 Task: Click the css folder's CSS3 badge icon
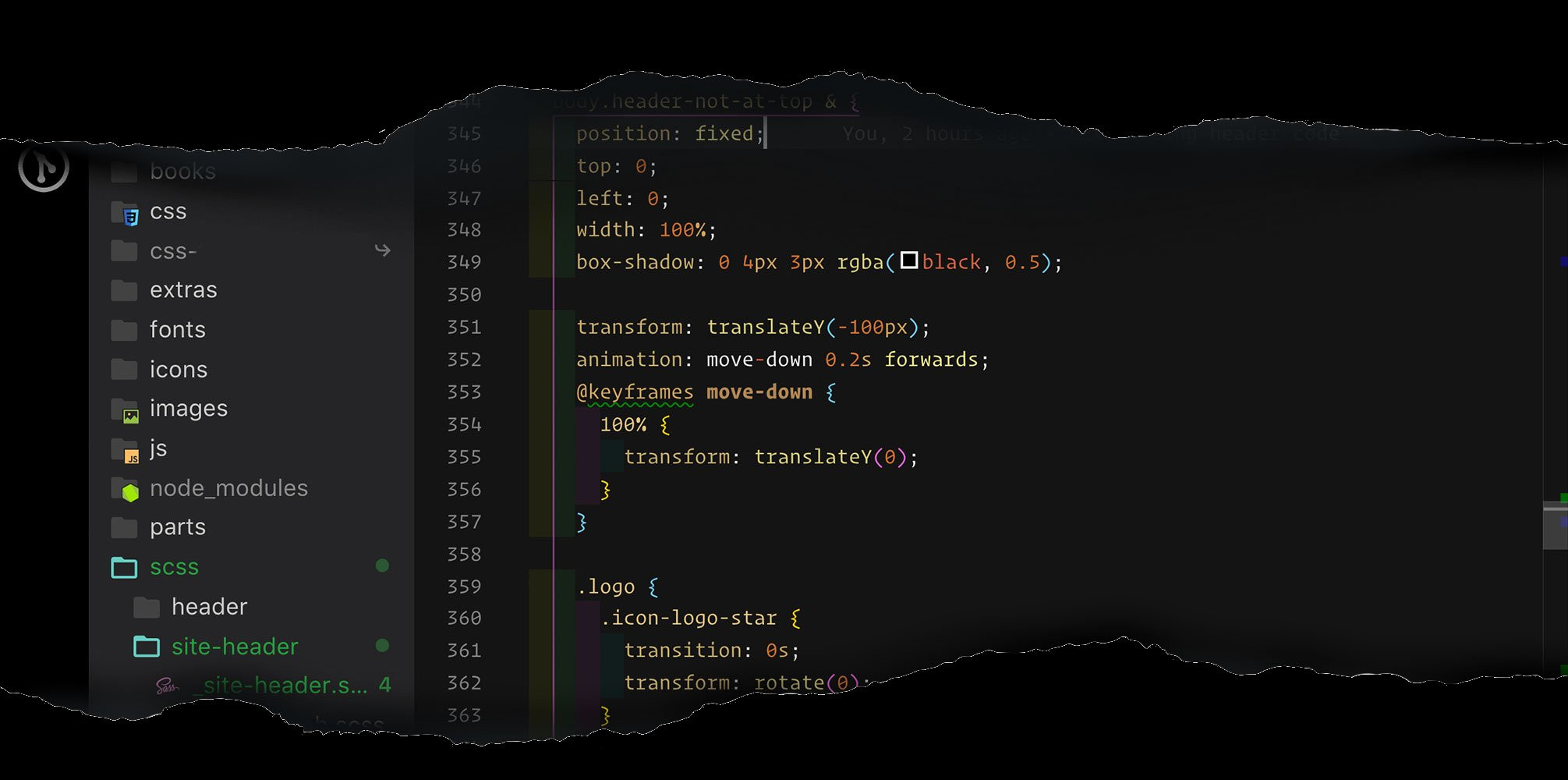coord(130,217)
